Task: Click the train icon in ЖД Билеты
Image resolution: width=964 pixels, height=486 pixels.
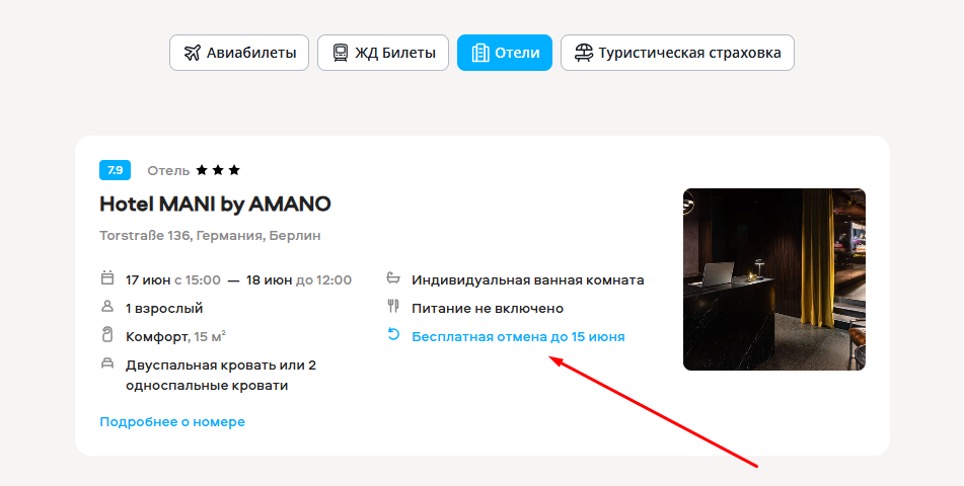Action: [x=340, y=53]
